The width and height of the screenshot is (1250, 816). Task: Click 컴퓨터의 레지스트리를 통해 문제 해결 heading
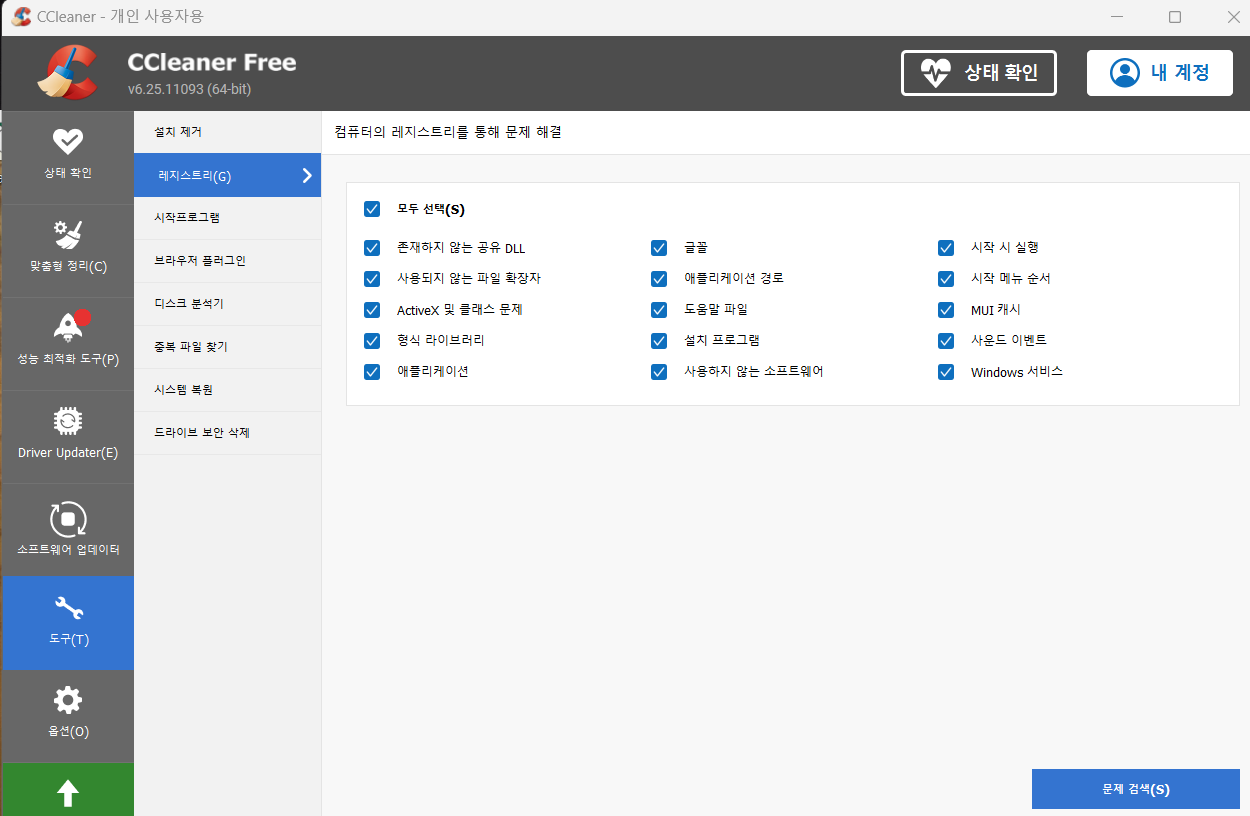(x=448, y=132)
